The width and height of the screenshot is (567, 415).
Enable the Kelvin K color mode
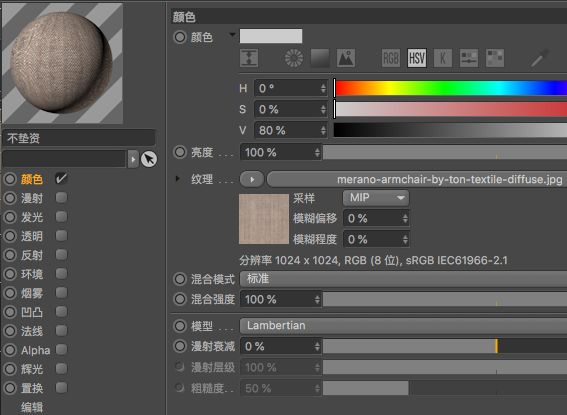pyautogui.click(x=443, y=58)
